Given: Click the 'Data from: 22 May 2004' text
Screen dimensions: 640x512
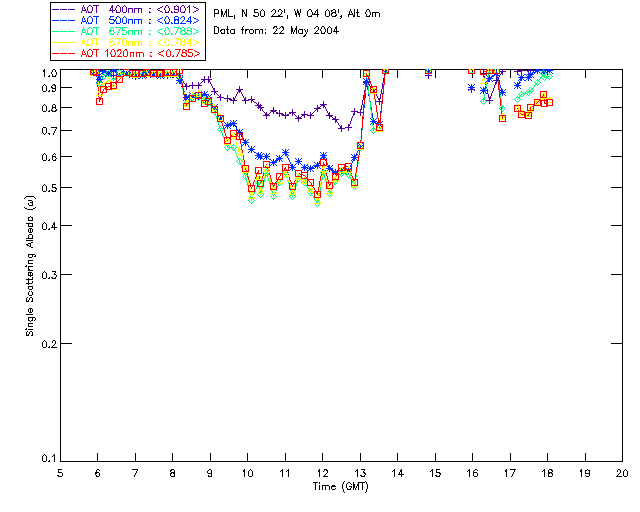Looking at the screenshot, I should [276, 31].
